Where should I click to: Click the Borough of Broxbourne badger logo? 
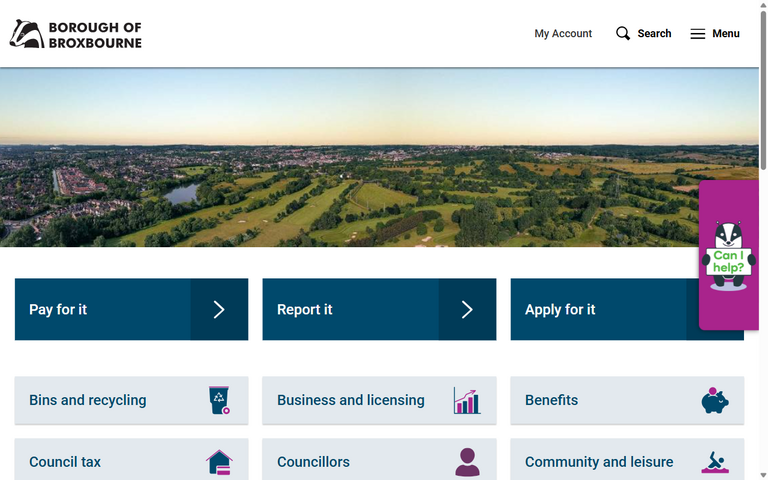26,34
